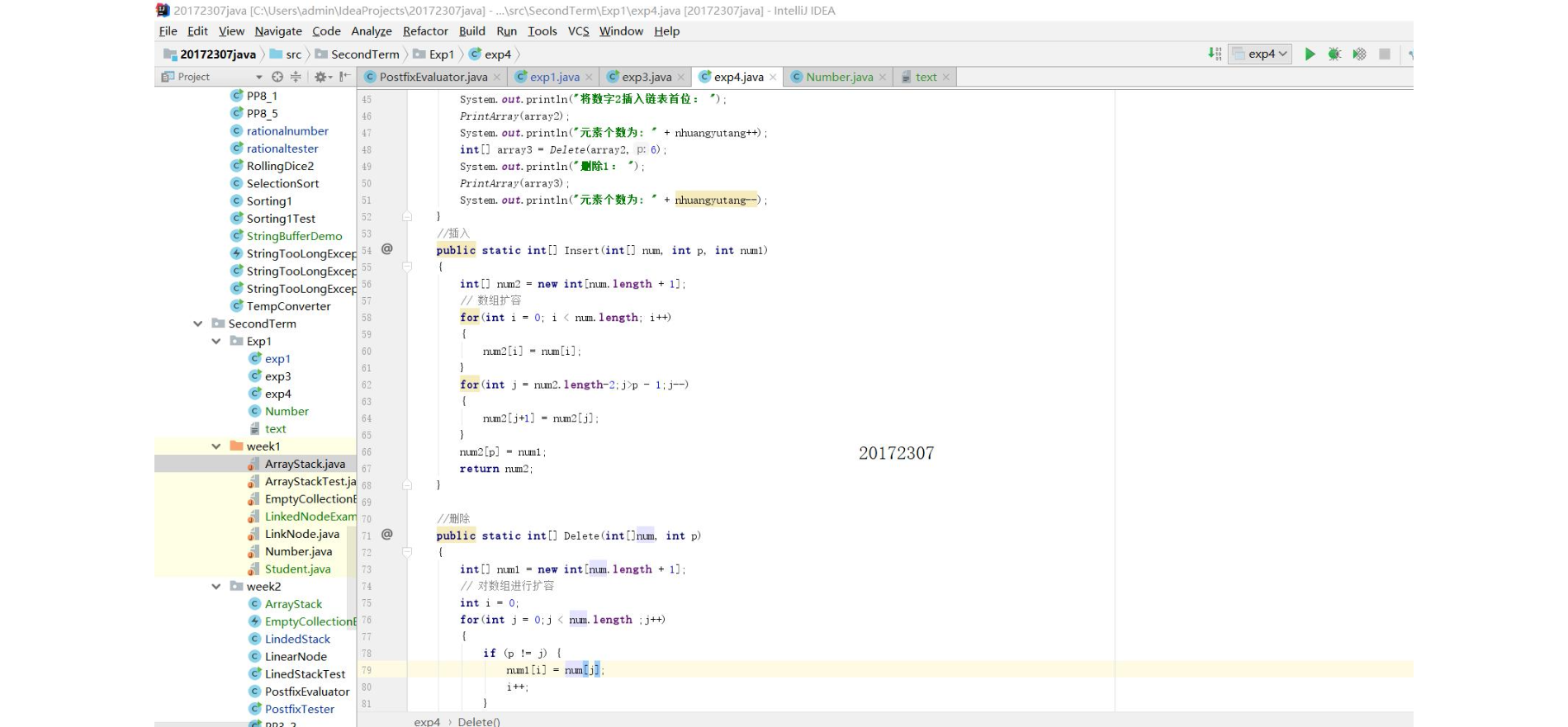Open the Refactor menu
The height and width of the screenshot is (727, 1568).
coord(425,31)
